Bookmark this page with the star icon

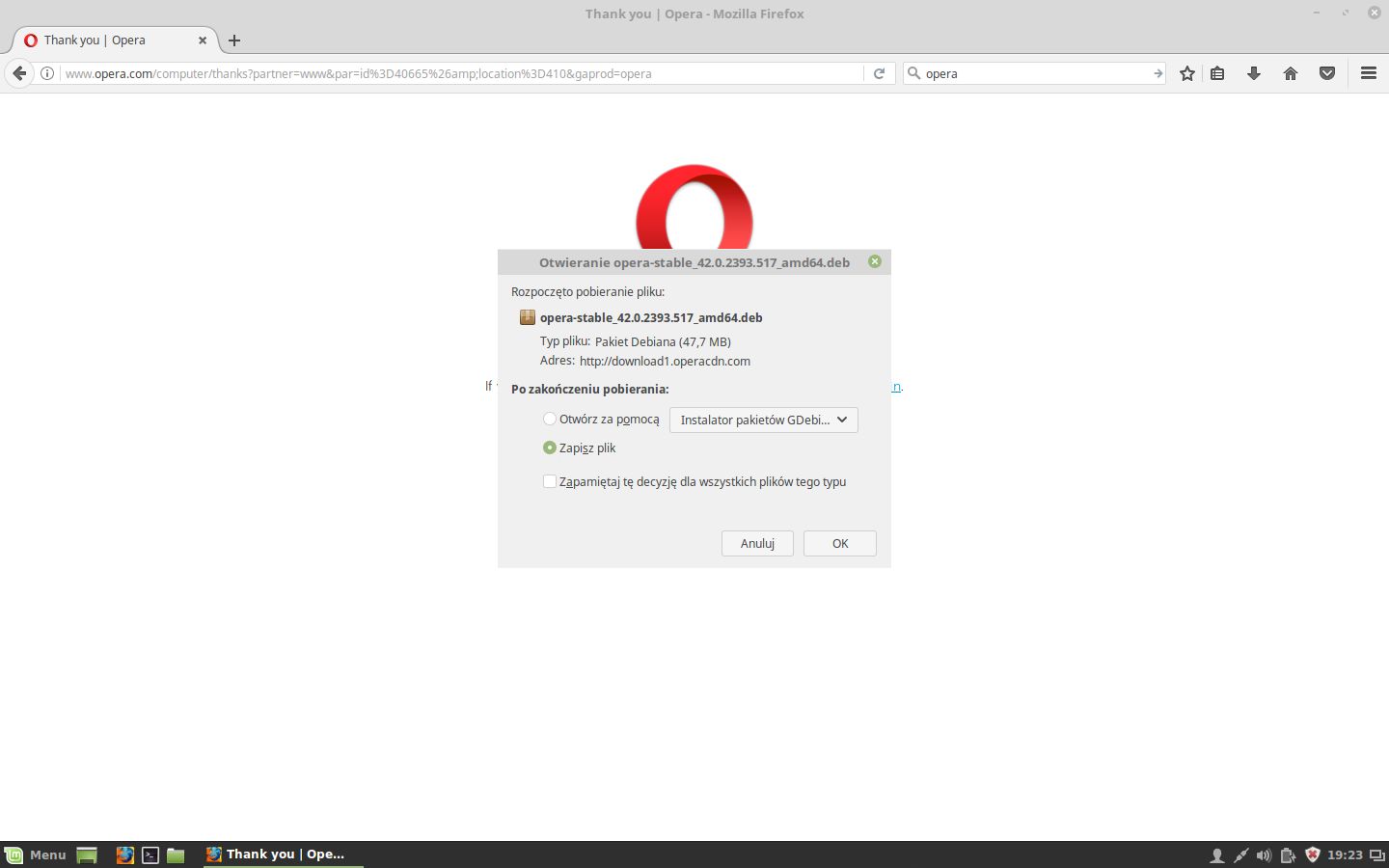point(1187,73)
